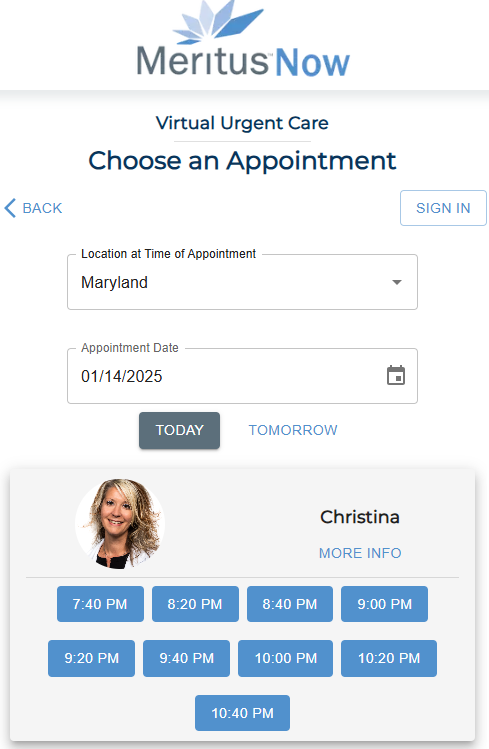Choose the 8:20 PM appointment
The image size is (489, 749).
195,604
